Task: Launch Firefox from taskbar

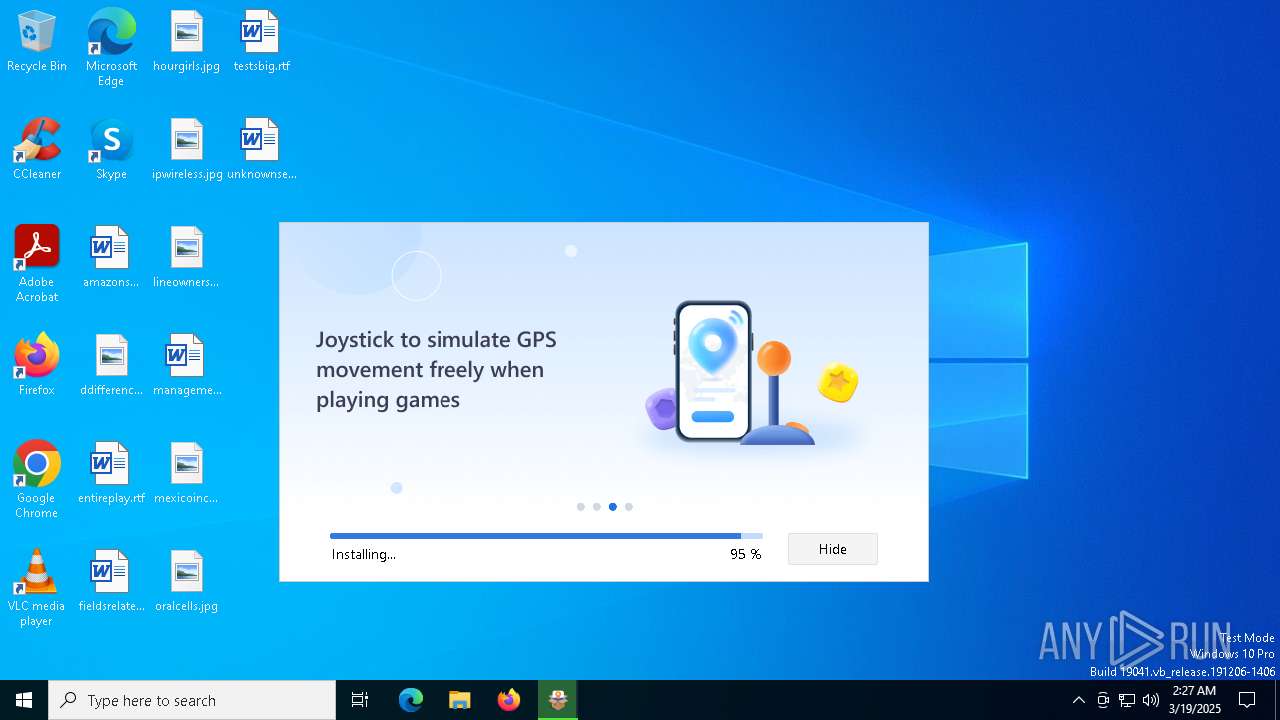Action: point(509,700)
